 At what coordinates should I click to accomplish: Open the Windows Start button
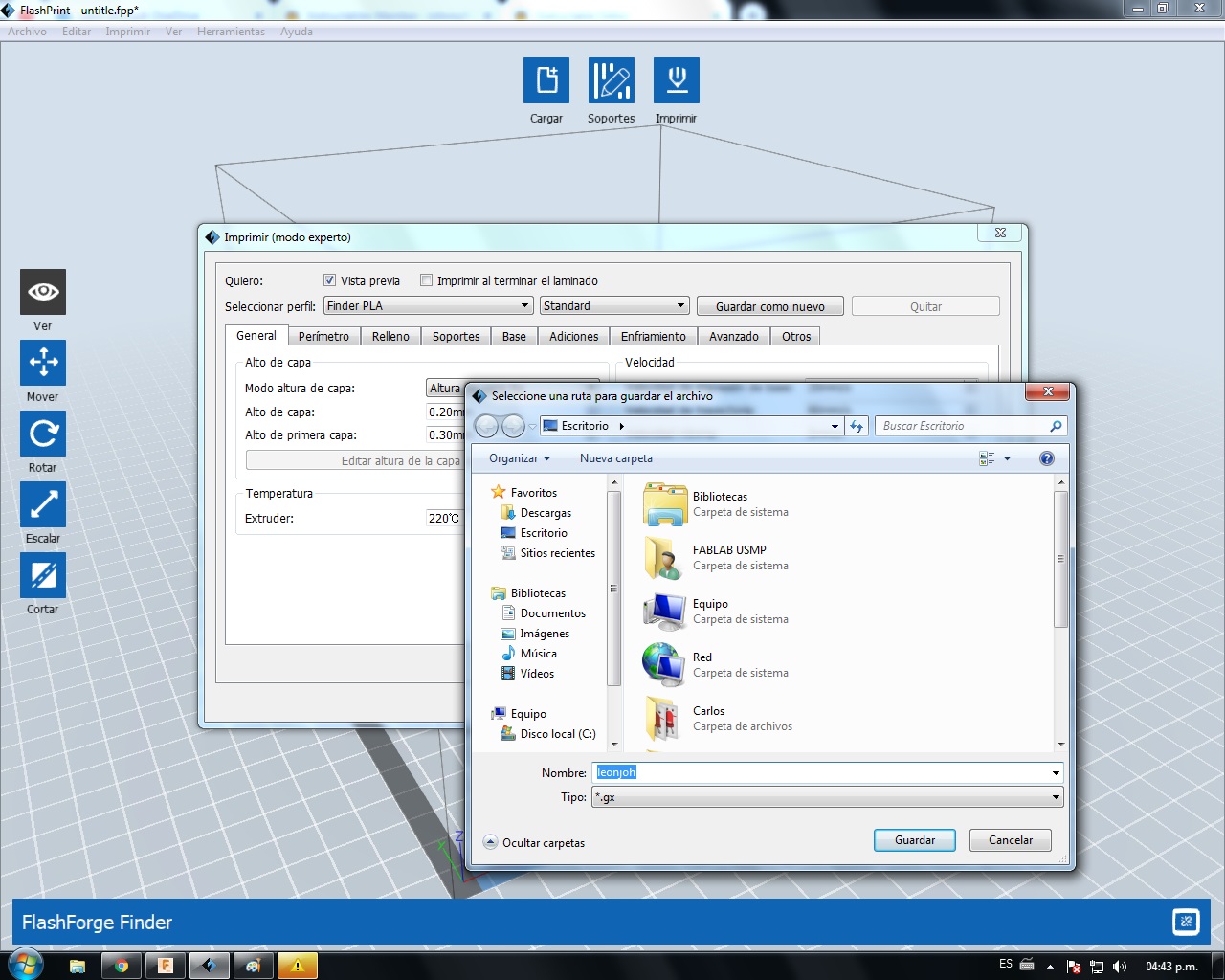25,965
